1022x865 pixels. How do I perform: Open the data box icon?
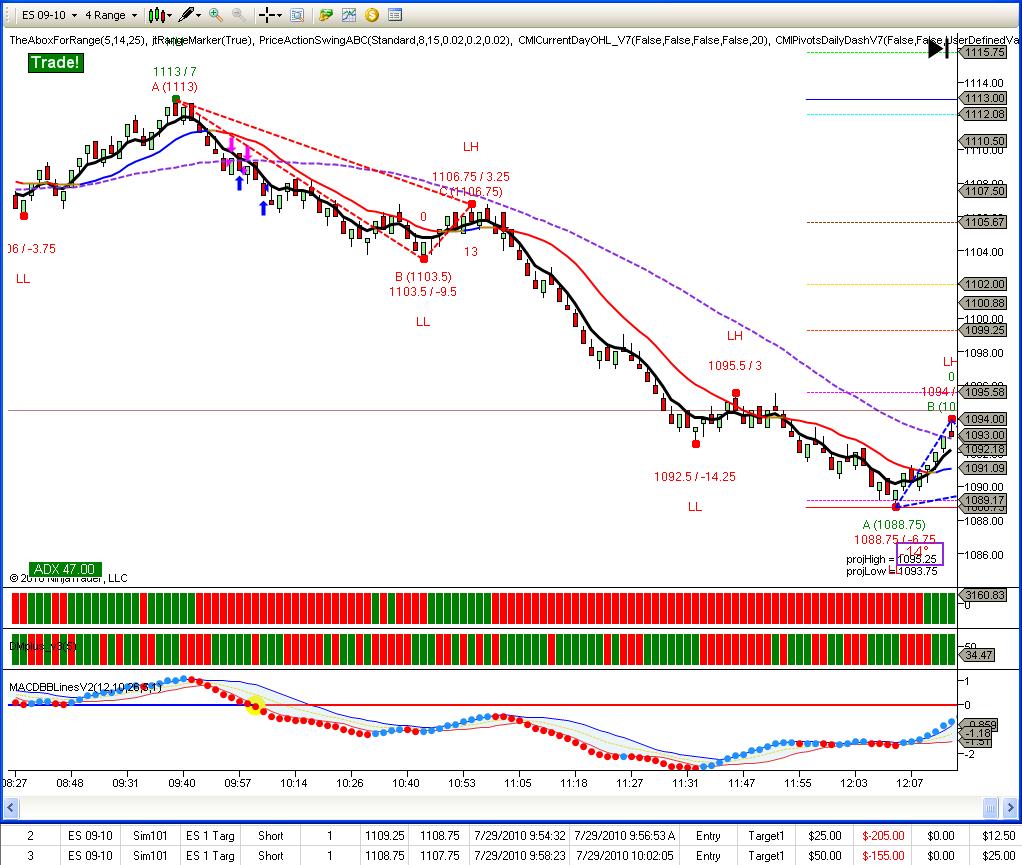click(x=297, y=15)
